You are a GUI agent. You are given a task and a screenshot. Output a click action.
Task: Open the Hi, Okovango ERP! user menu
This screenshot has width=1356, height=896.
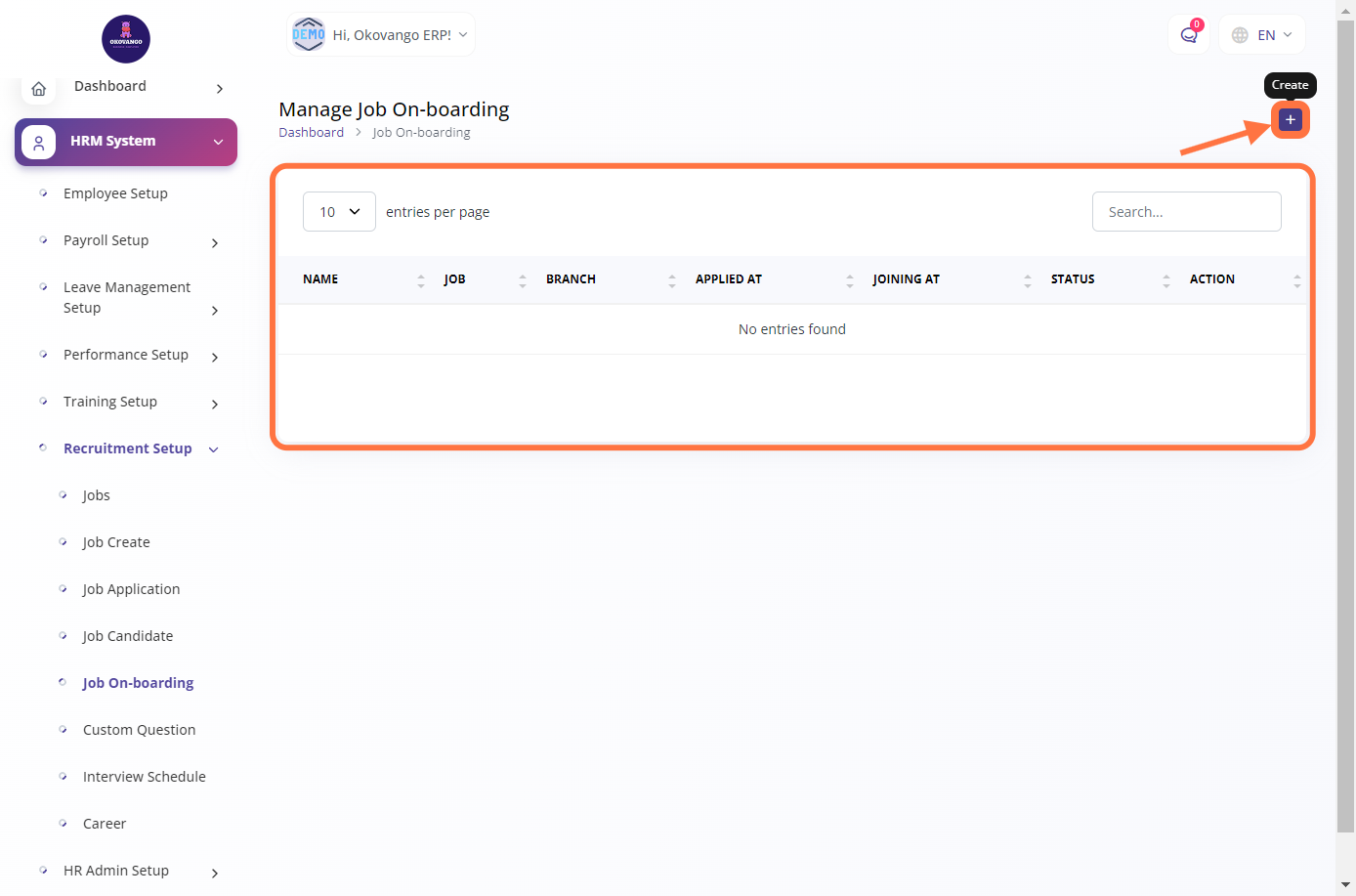tap(381, 35)
